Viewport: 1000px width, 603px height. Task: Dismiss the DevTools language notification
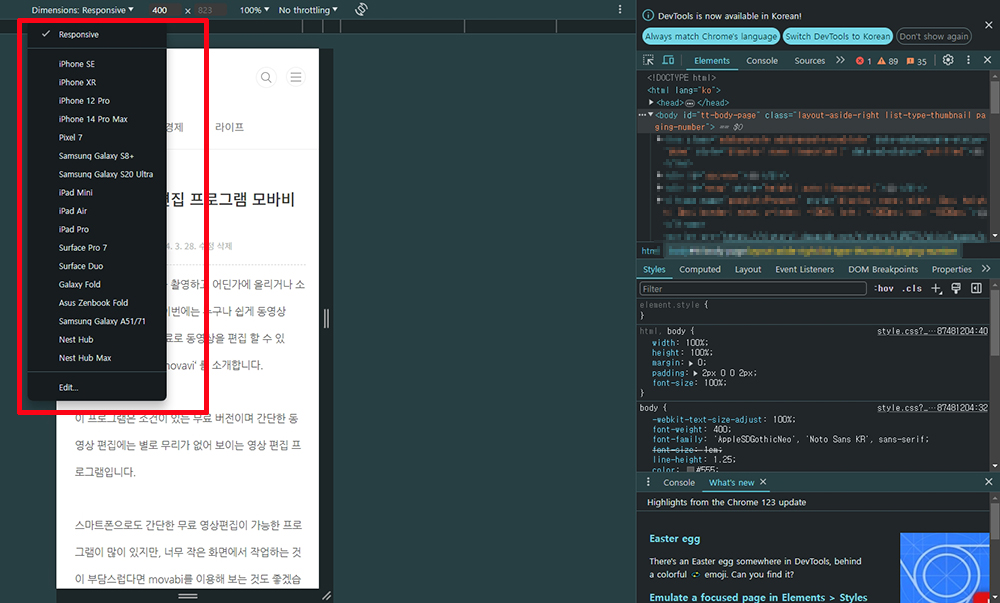(989, 25)
